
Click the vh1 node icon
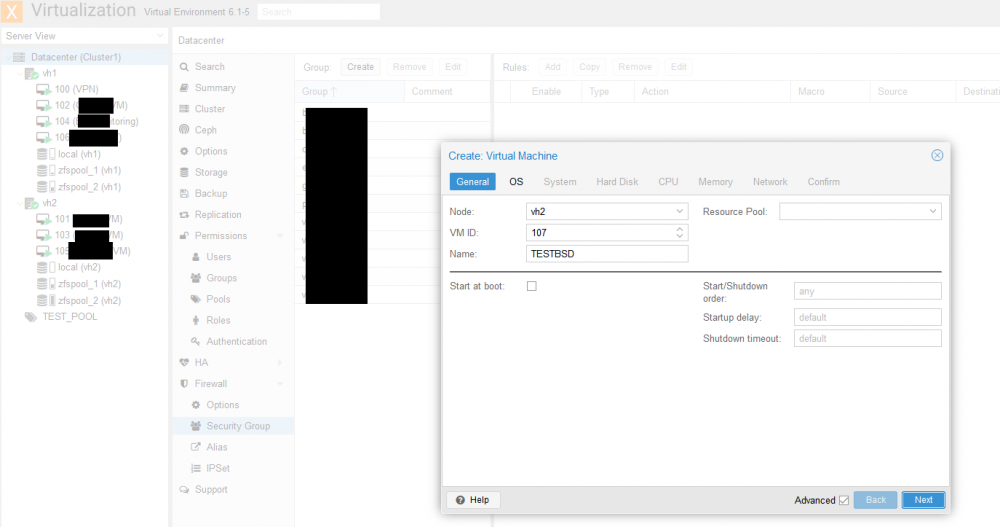click(x=31, y=74)
